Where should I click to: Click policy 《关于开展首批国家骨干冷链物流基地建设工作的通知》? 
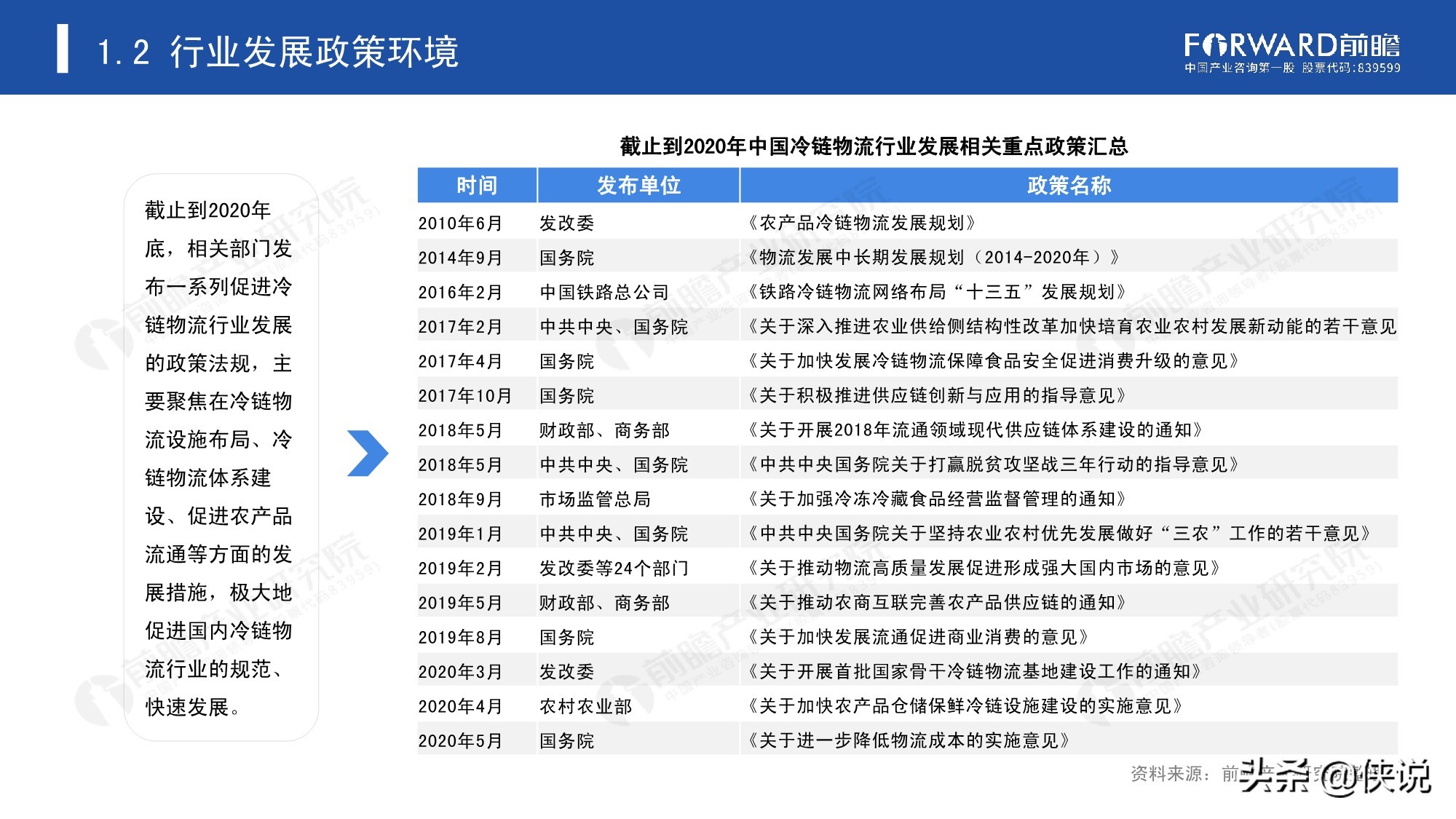[x=975, y=671]
